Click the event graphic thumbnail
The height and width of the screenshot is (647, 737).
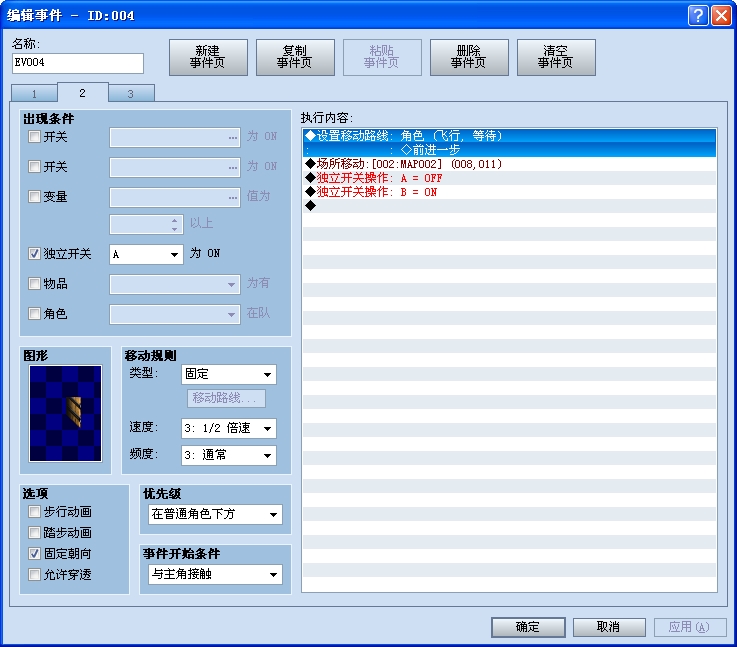pyautogui.click(x=66, y=413)
